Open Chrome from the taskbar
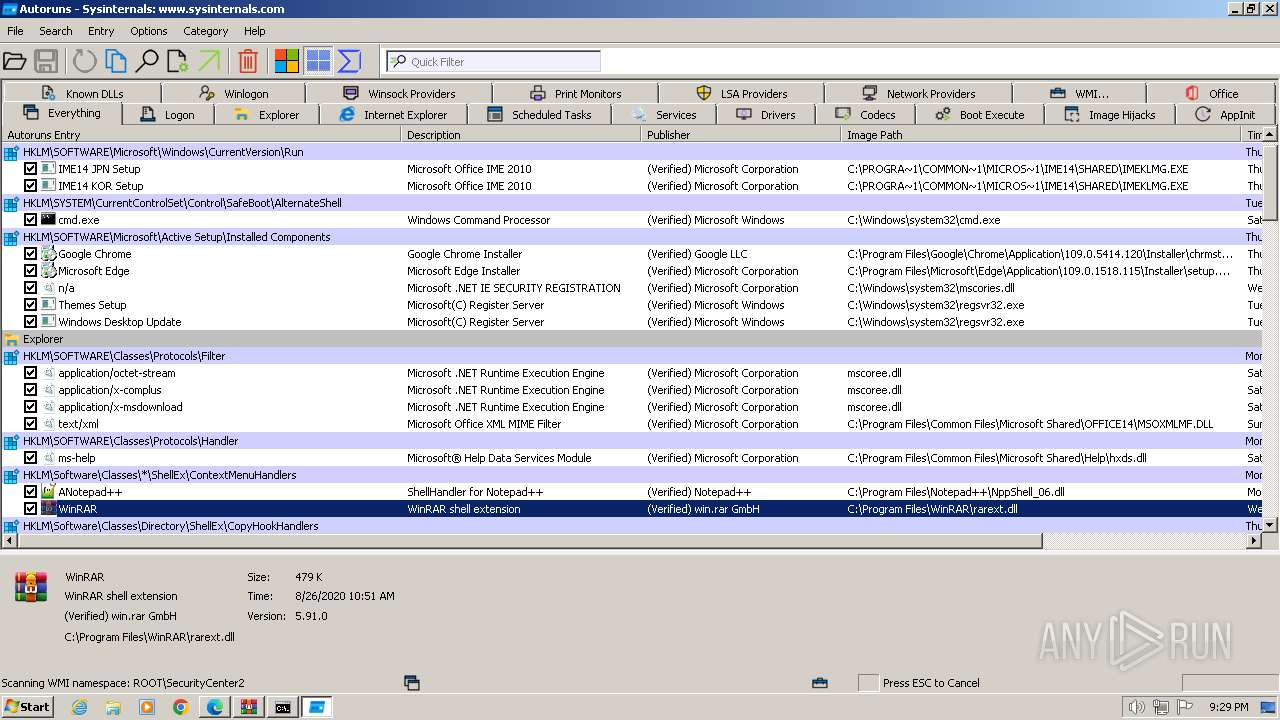 click(180, 707)
